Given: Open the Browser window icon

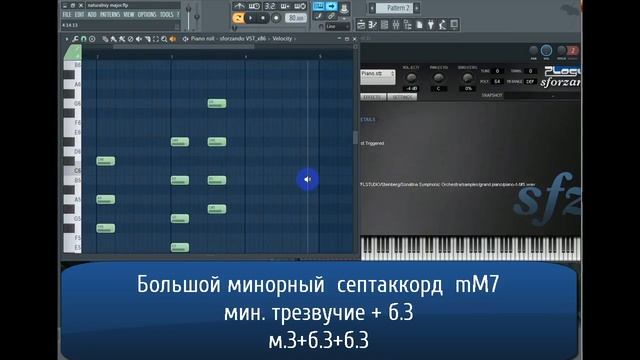Looking at the screenshot, I should pyautogui.click(x=408, y=25).
